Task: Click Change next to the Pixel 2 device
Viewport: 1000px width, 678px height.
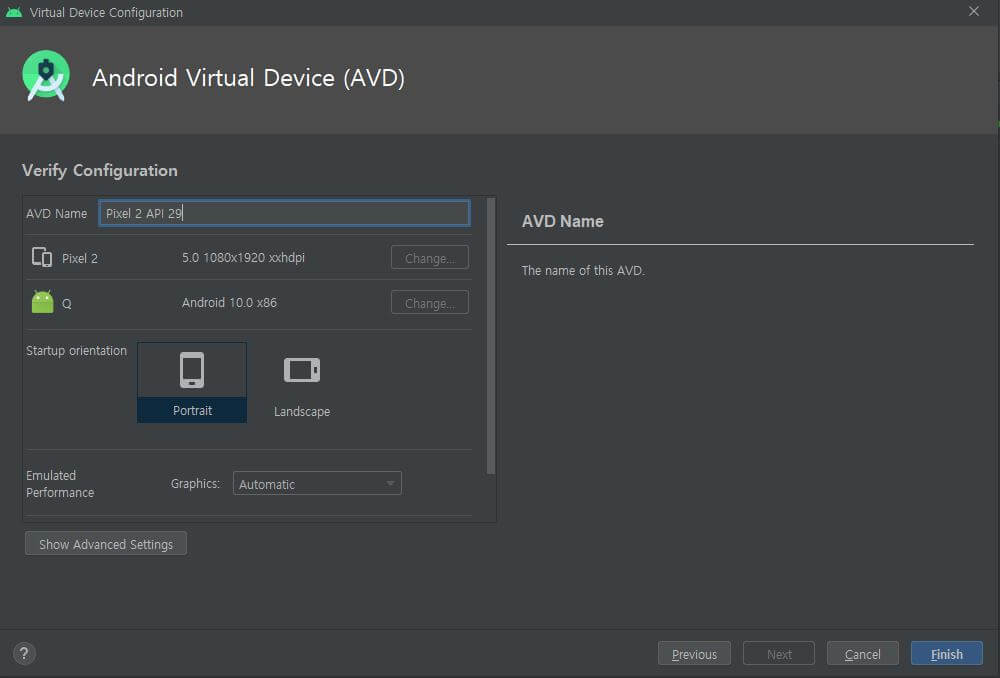Action: 429,257
